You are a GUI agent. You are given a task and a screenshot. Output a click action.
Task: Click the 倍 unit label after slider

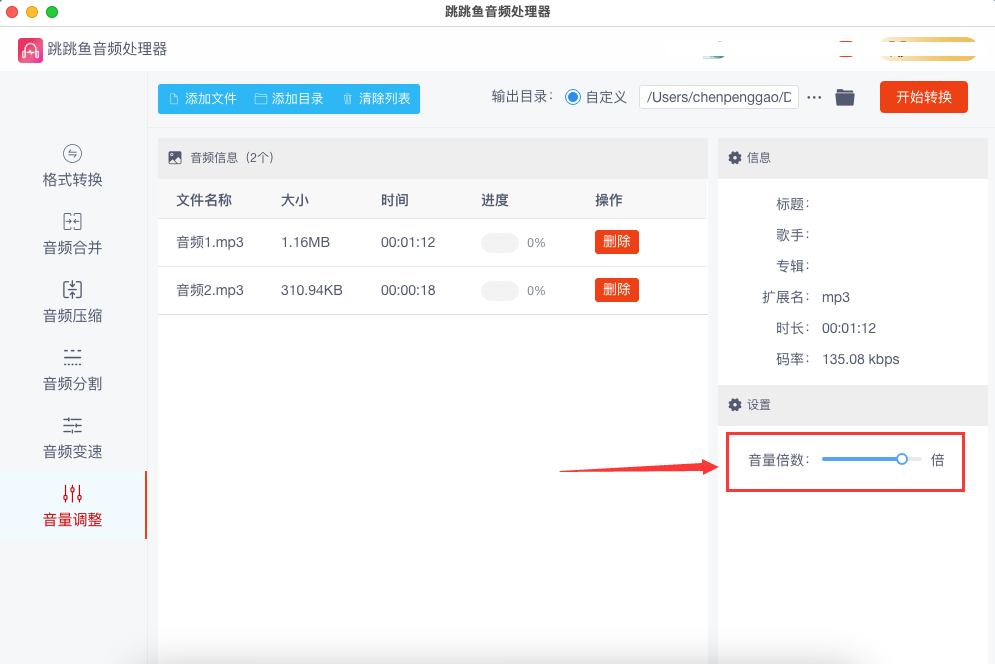[x=937, y=460]
